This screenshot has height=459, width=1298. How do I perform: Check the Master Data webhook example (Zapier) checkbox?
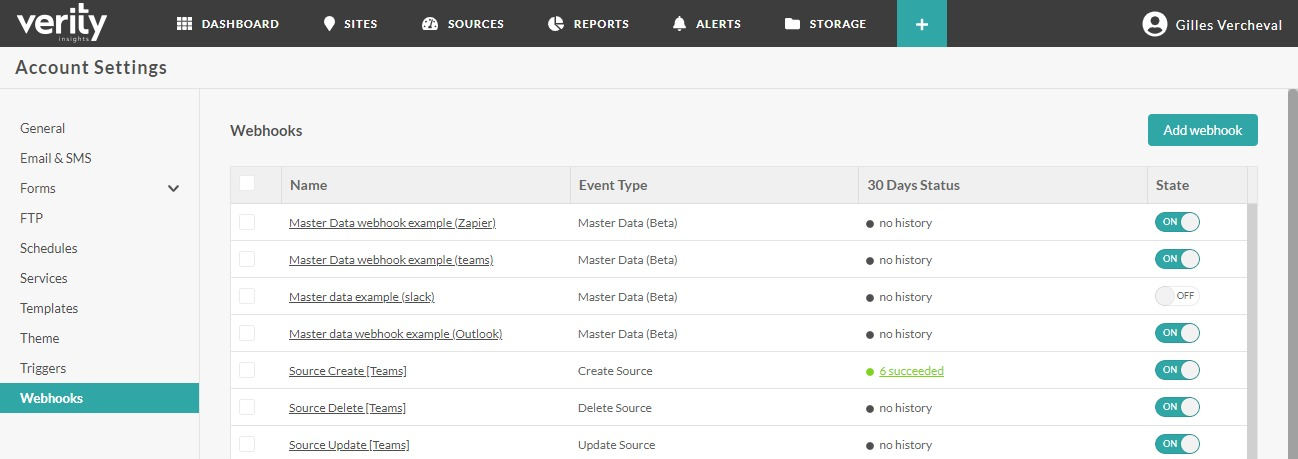tap(247, 222)
